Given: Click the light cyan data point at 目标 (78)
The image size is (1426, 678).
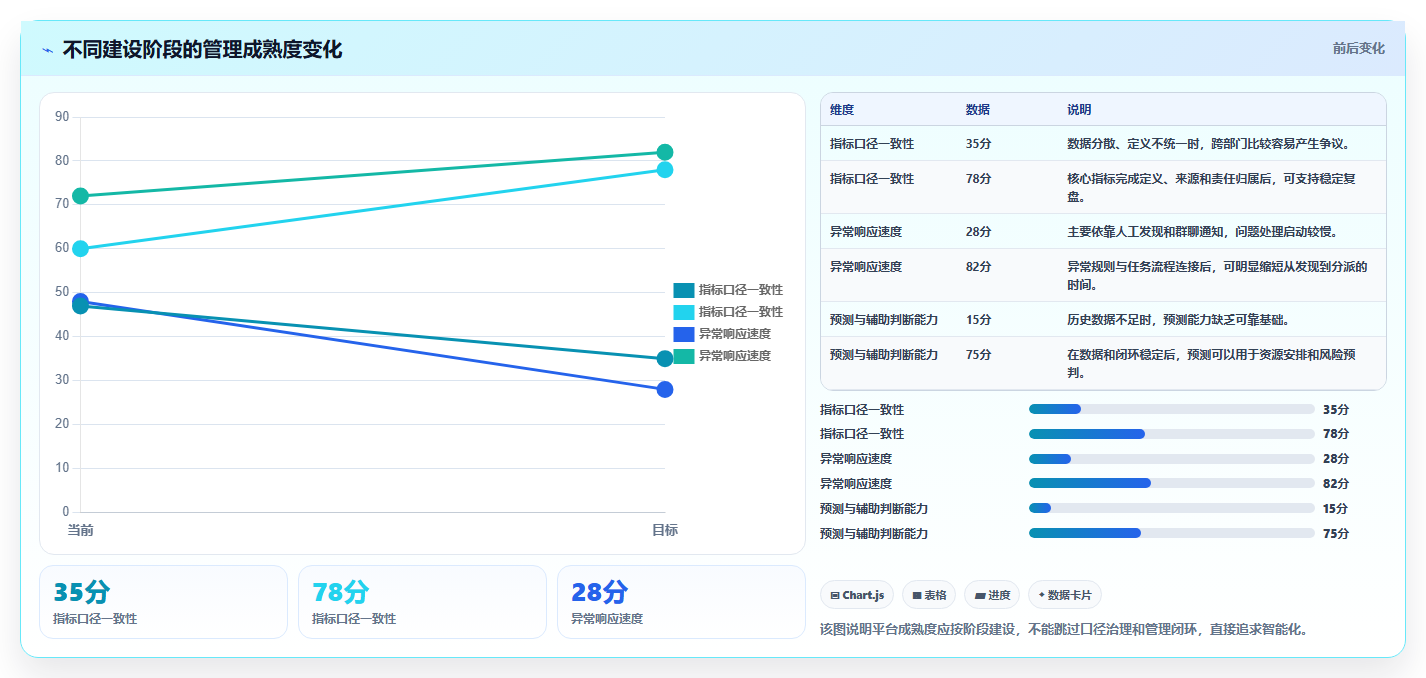Looking at the screenshot, I should tap(665, 170).
